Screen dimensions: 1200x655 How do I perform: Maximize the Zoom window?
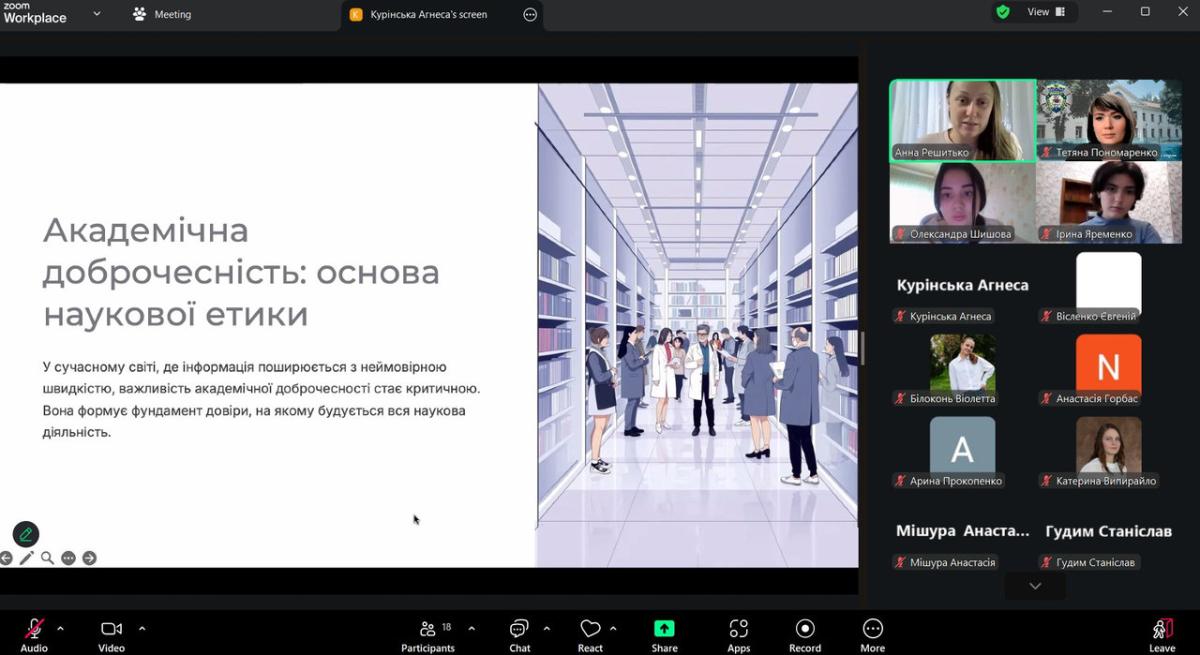point(1145,12)
